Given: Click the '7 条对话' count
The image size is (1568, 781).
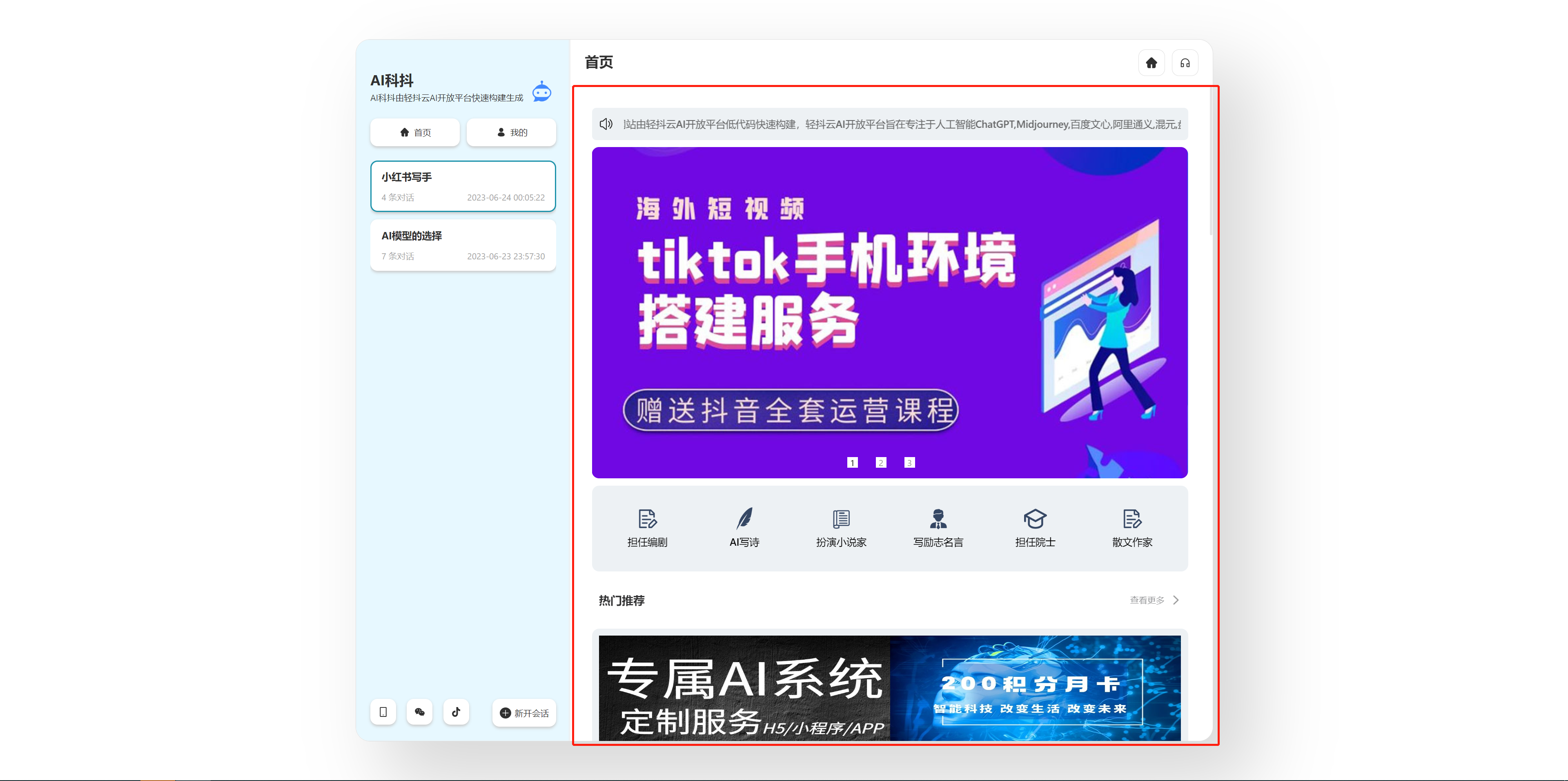Looking at the screenshot, I should coord(397,256).
